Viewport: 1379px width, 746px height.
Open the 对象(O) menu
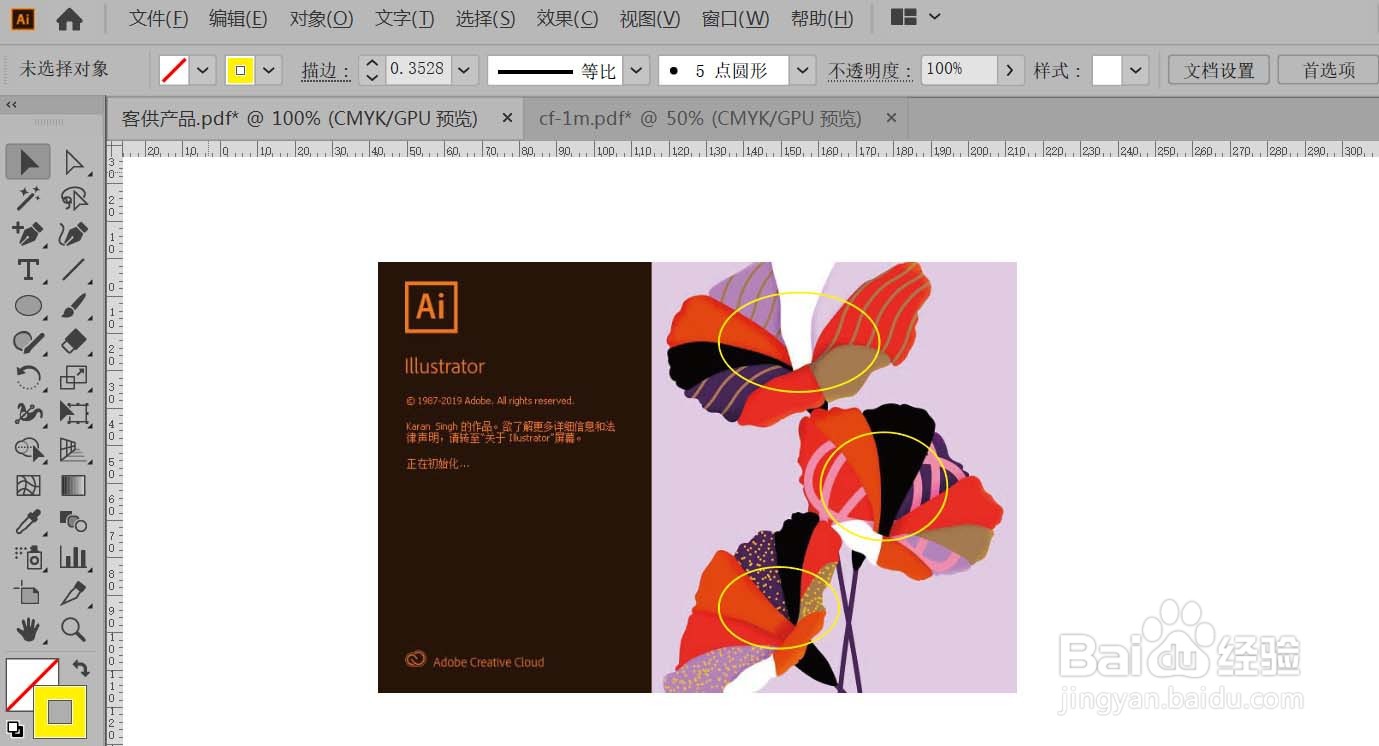point(322,19)
